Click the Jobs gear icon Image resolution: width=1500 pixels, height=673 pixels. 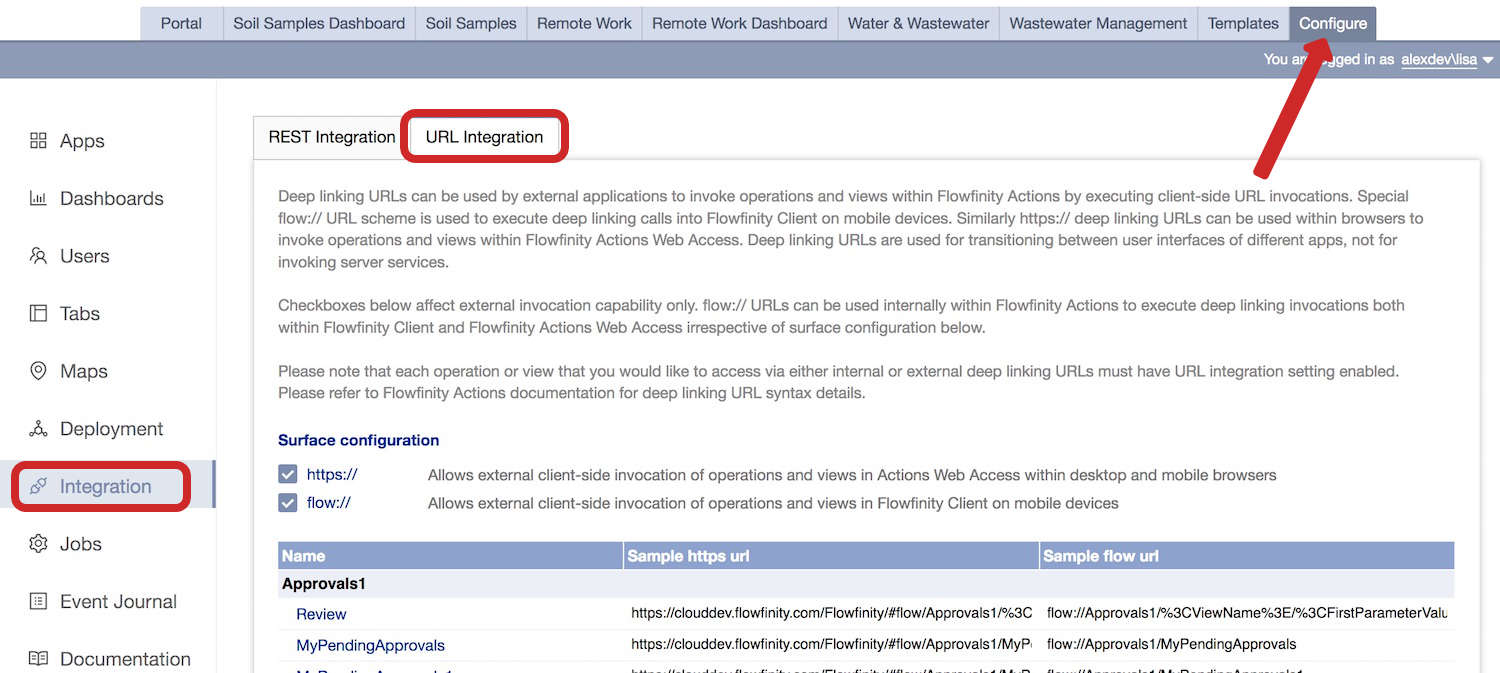click(x=38, y=544)
